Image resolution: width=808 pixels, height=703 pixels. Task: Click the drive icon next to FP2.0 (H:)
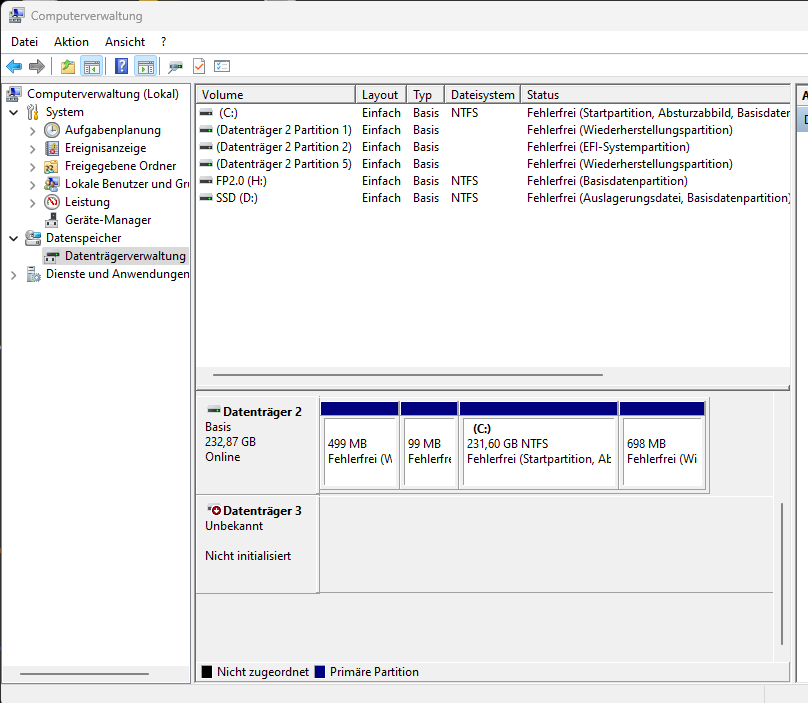(x=206, y=180)
